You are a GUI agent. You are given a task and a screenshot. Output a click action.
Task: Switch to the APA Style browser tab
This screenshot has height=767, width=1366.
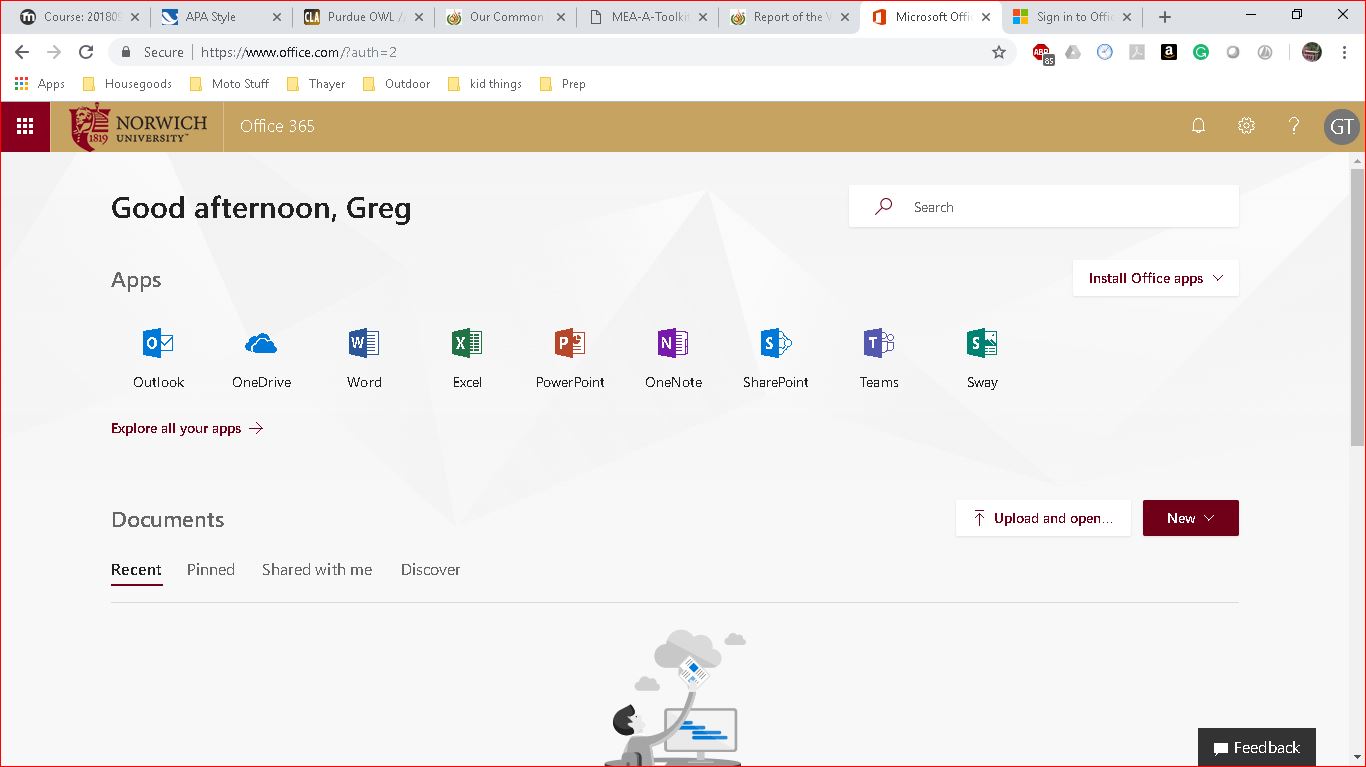coord(221,17)
